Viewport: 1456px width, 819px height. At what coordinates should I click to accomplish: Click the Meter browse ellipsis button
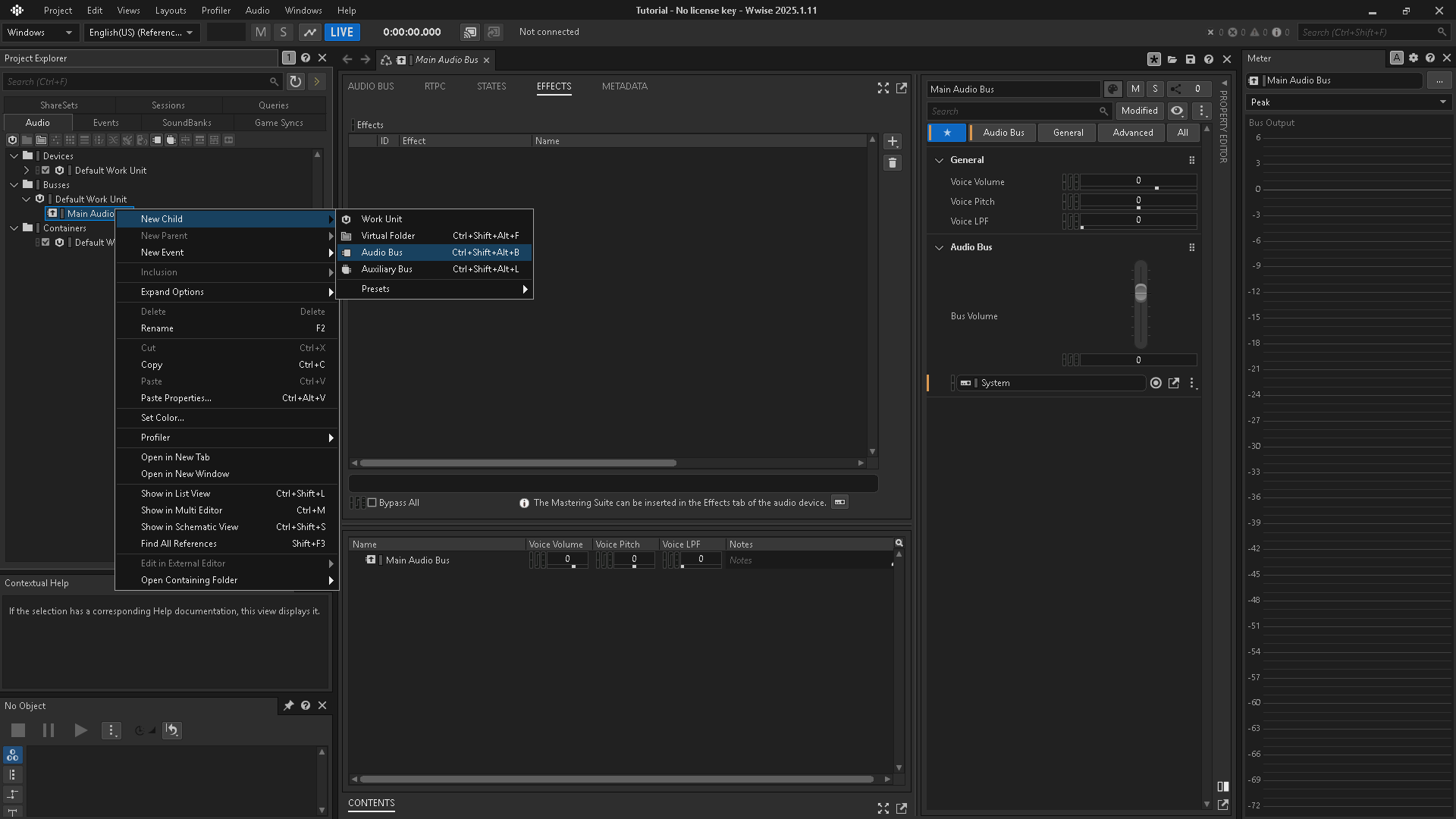1439,80
